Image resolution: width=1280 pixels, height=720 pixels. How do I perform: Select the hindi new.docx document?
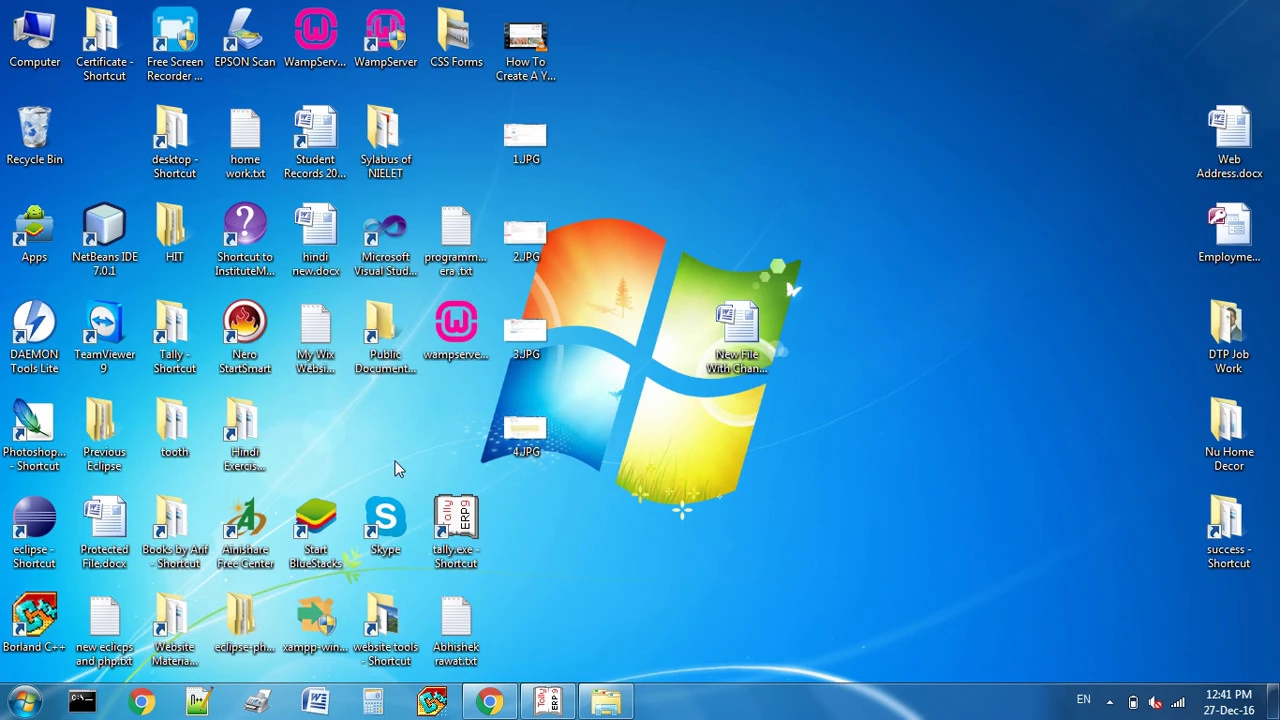[315, 241]
